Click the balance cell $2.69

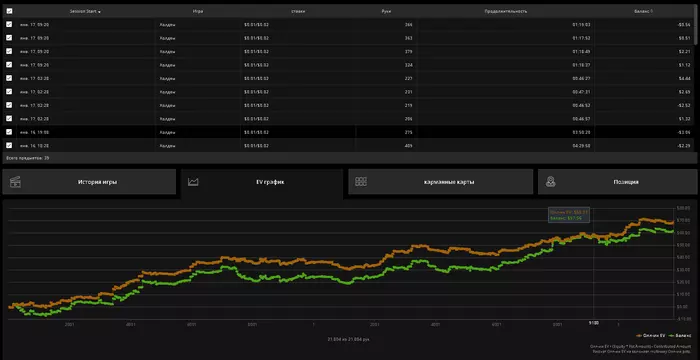pyautogui.click(x=684, y=92)
